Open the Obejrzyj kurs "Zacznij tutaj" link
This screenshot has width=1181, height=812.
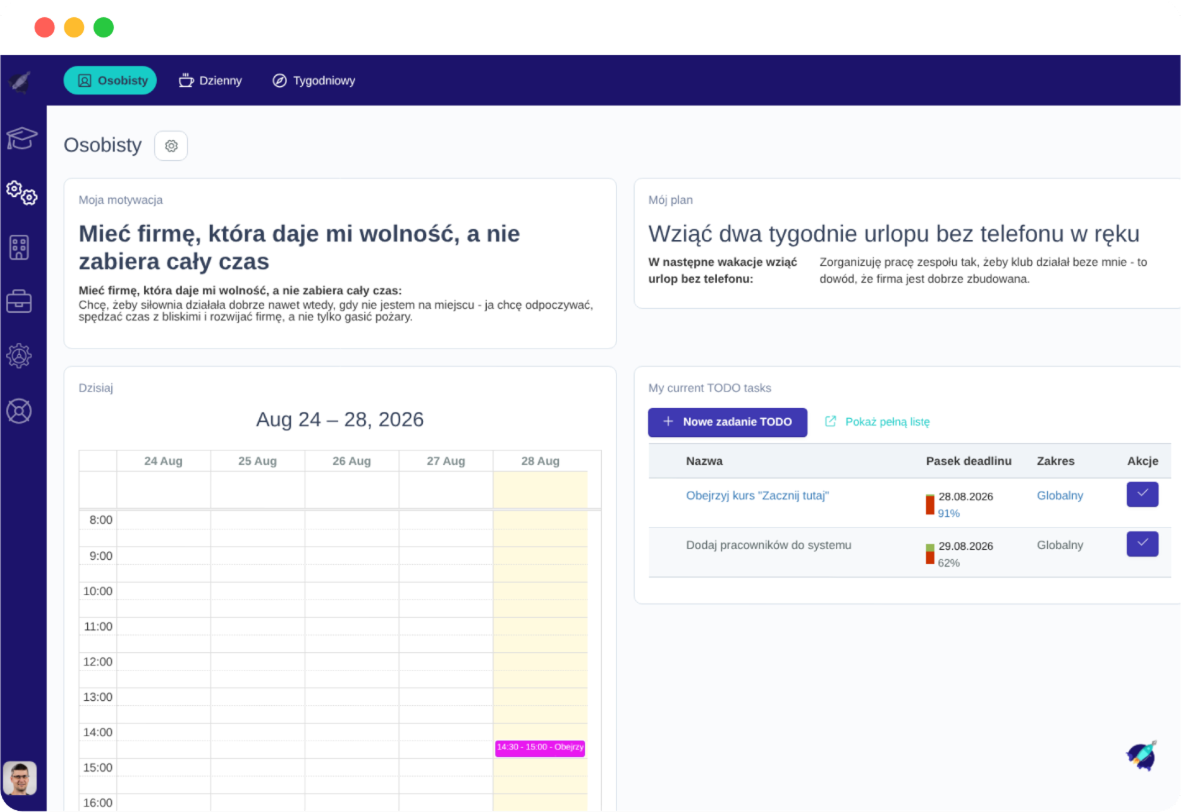[x=757, y=496]
